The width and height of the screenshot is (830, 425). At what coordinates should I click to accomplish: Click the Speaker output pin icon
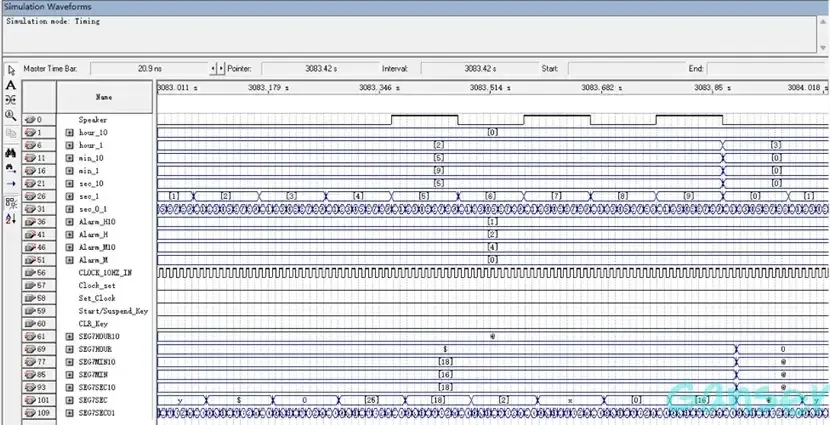point(31,119)
